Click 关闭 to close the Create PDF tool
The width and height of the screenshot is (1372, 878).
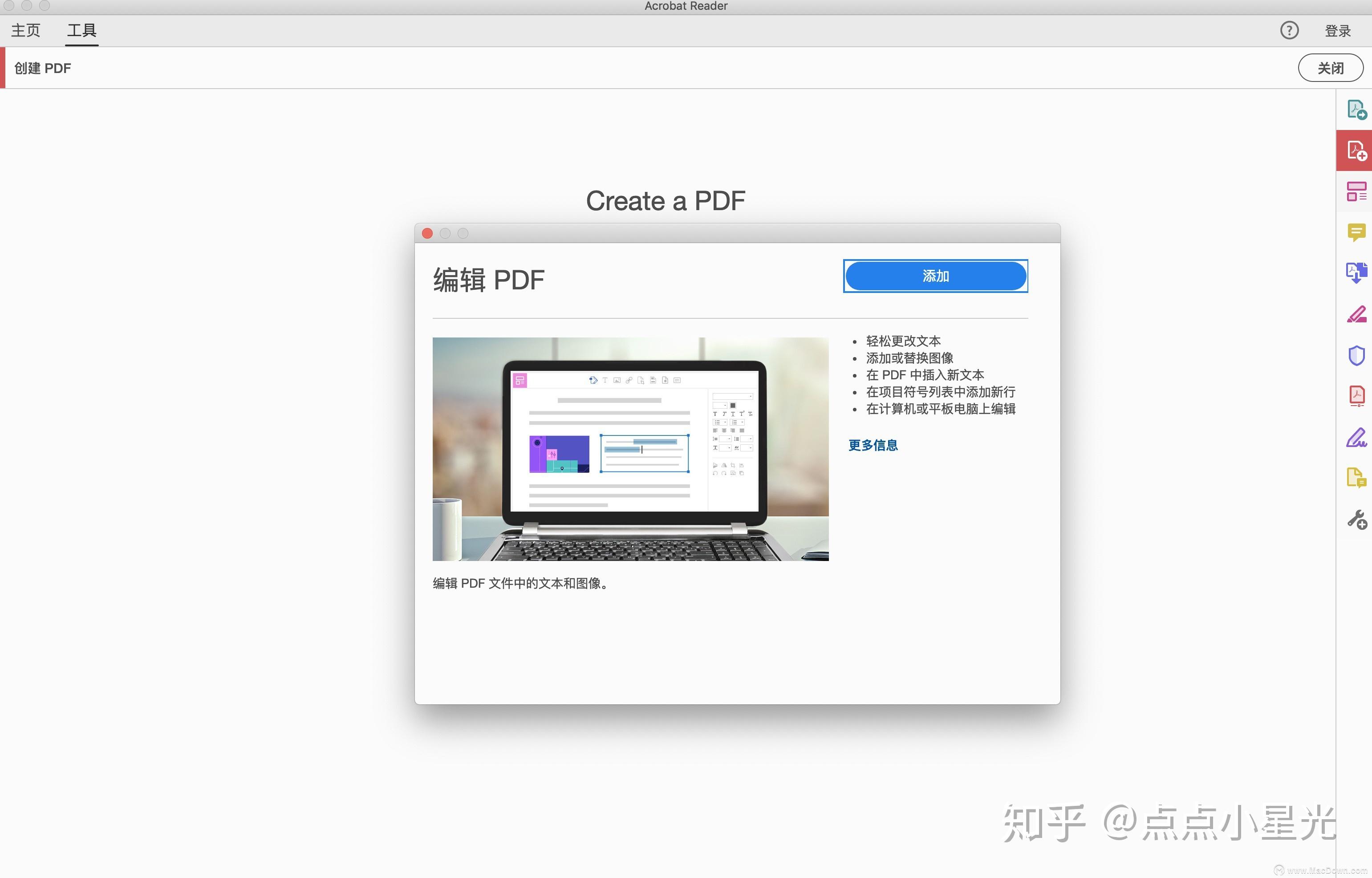1331,67
